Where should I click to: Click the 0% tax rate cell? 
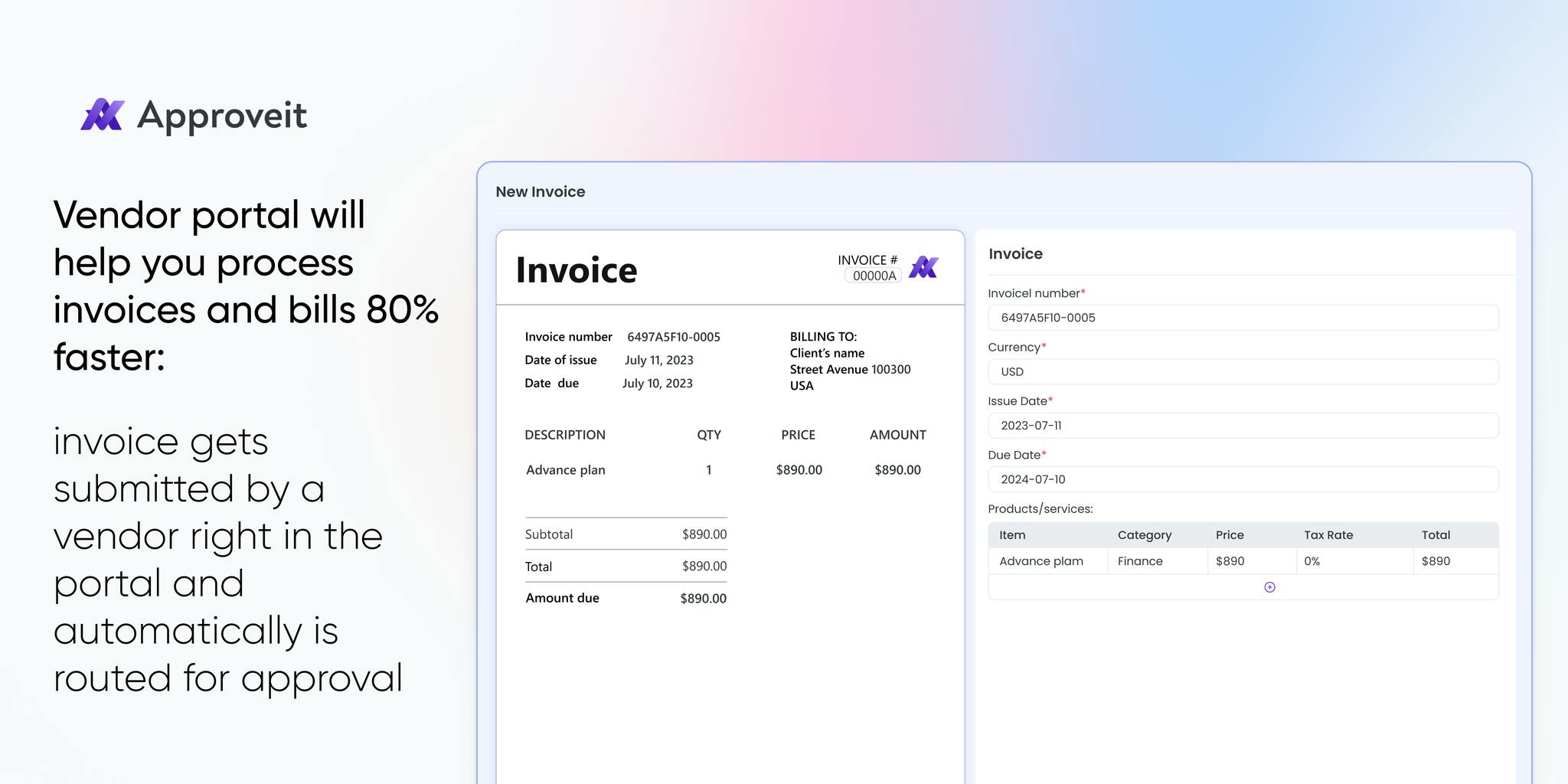[x=1354, y=561]
